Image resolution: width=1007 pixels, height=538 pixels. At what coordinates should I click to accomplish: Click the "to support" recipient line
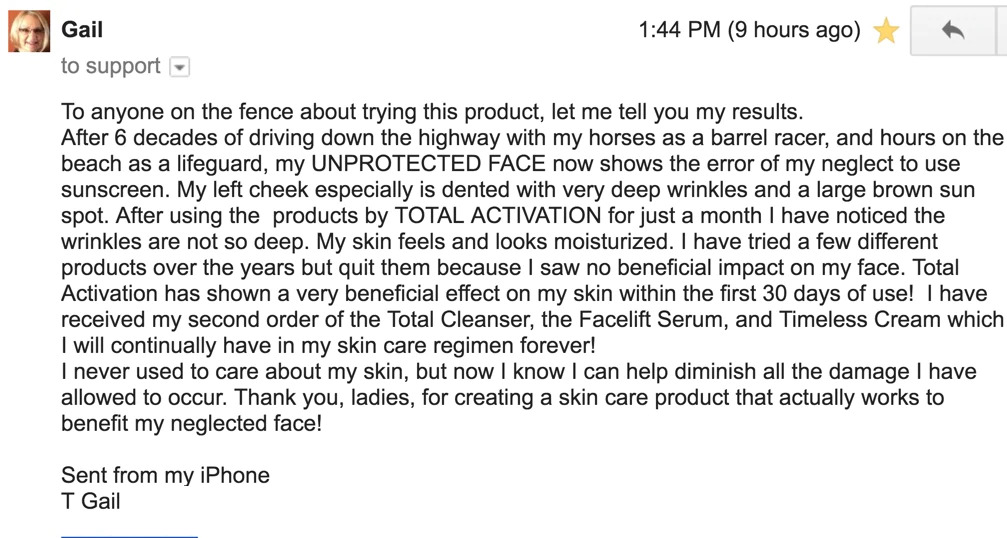pyautogui.click(x=110, y=66)
